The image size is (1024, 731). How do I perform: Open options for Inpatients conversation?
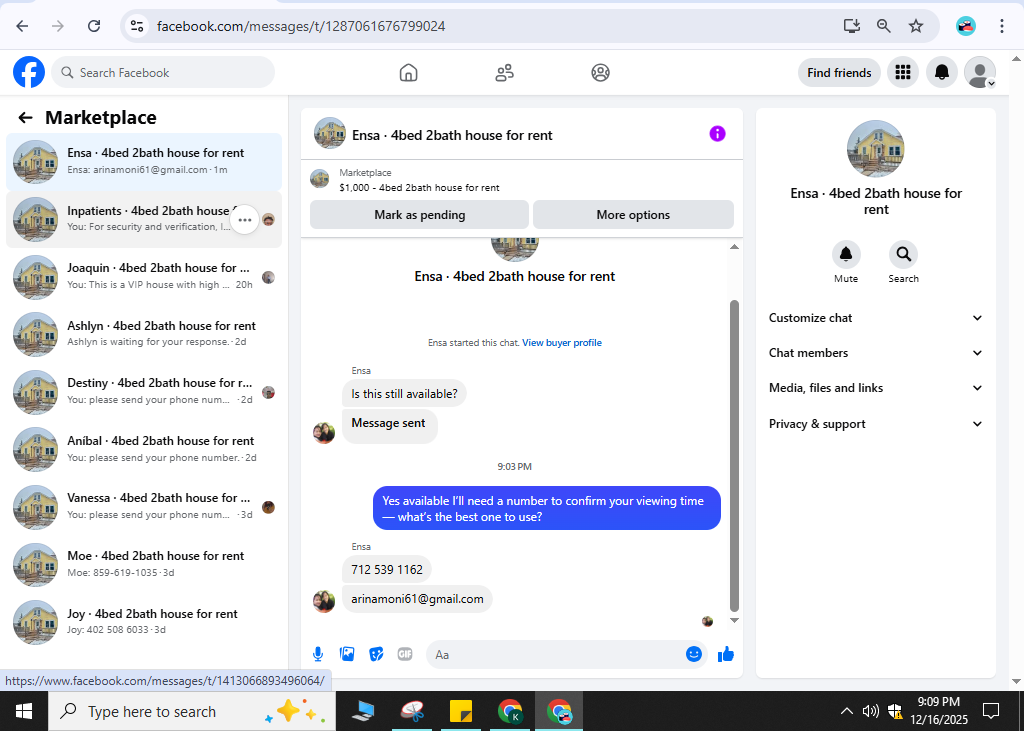(x=245, y=220)
